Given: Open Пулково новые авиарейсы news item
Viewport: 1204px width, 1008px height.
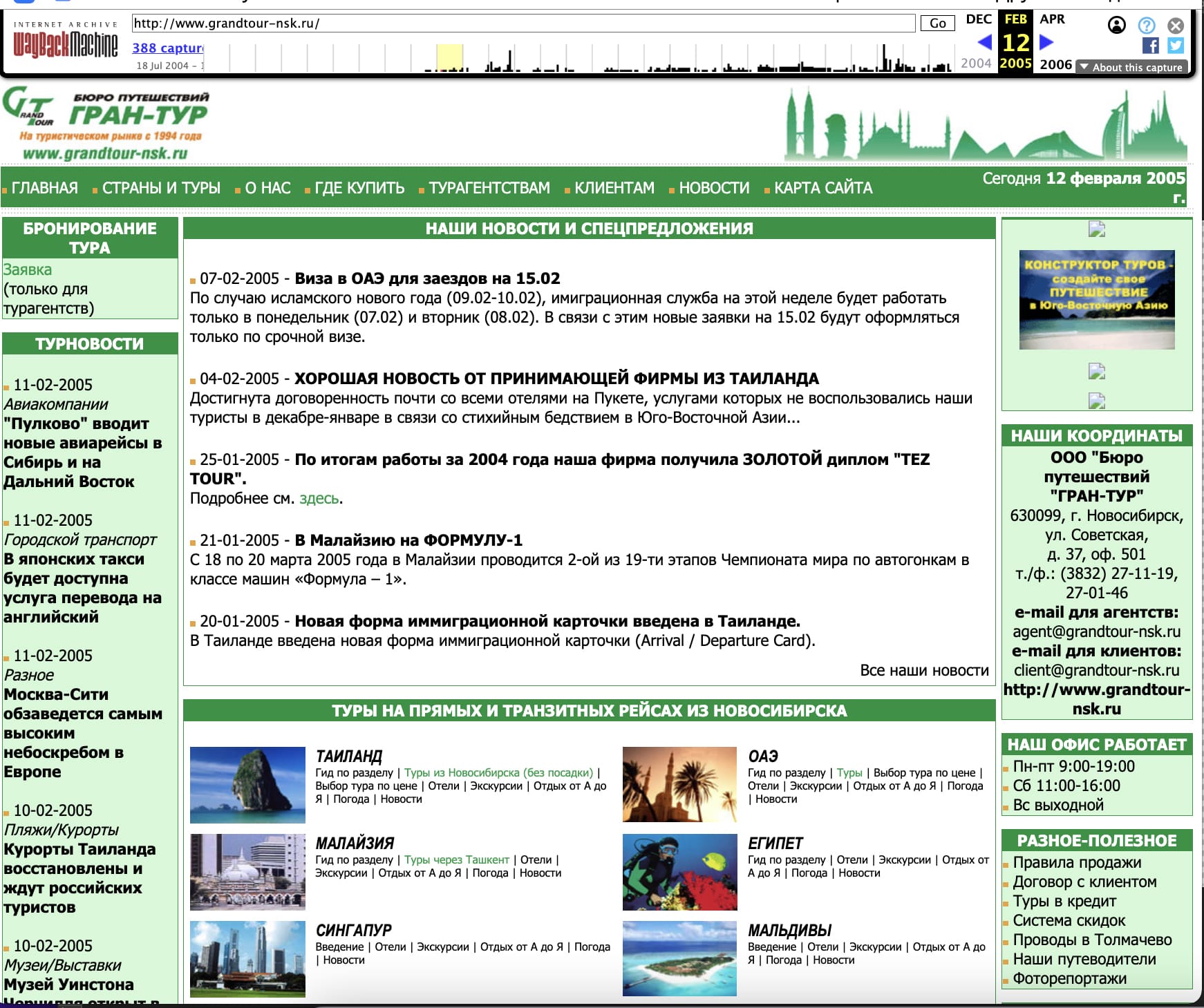Looking at the screenshot, I should [x=82, y=453].
